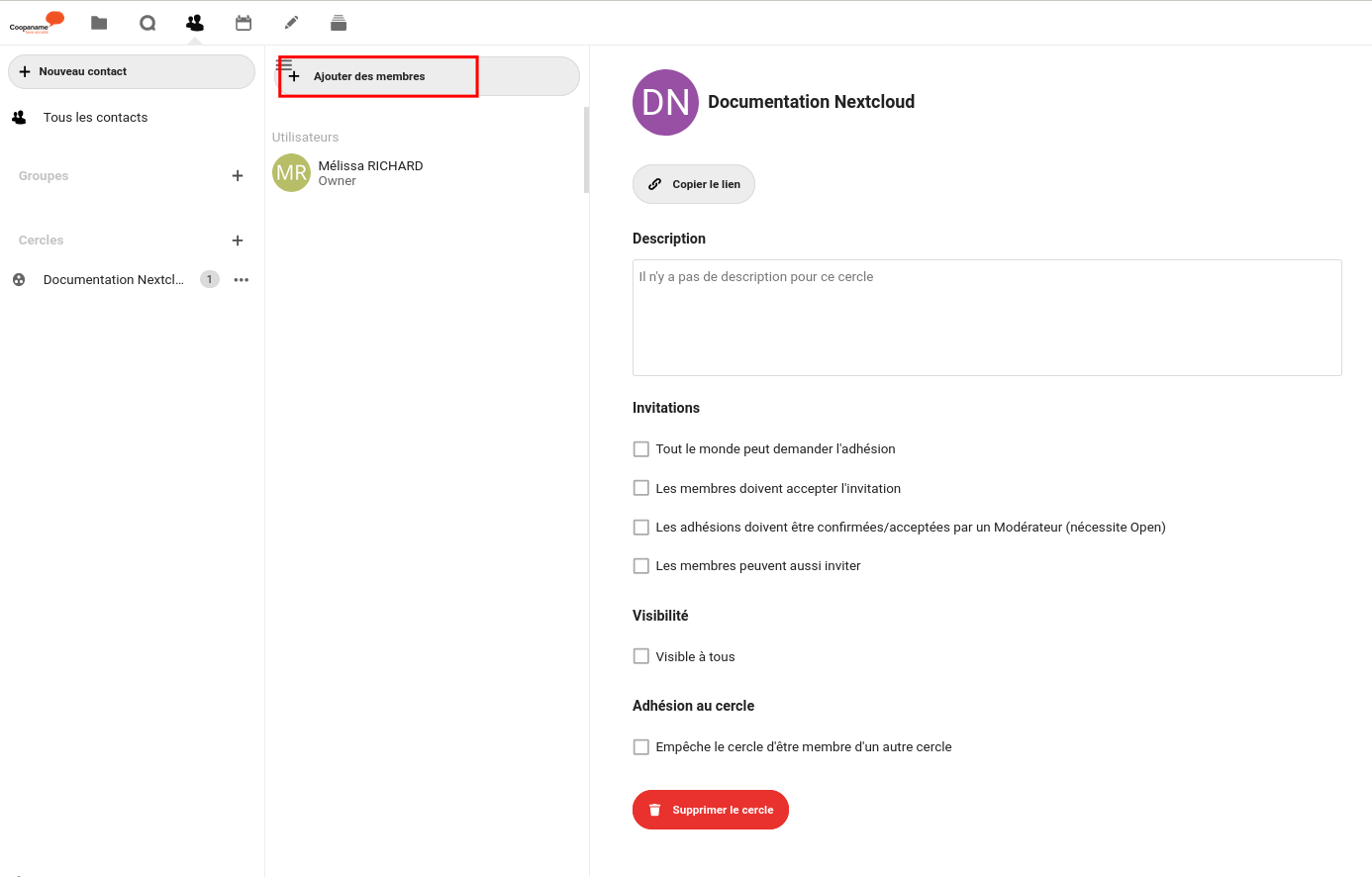Open the Contacts app icon
1372x877 pixels.
pos(195,23)
